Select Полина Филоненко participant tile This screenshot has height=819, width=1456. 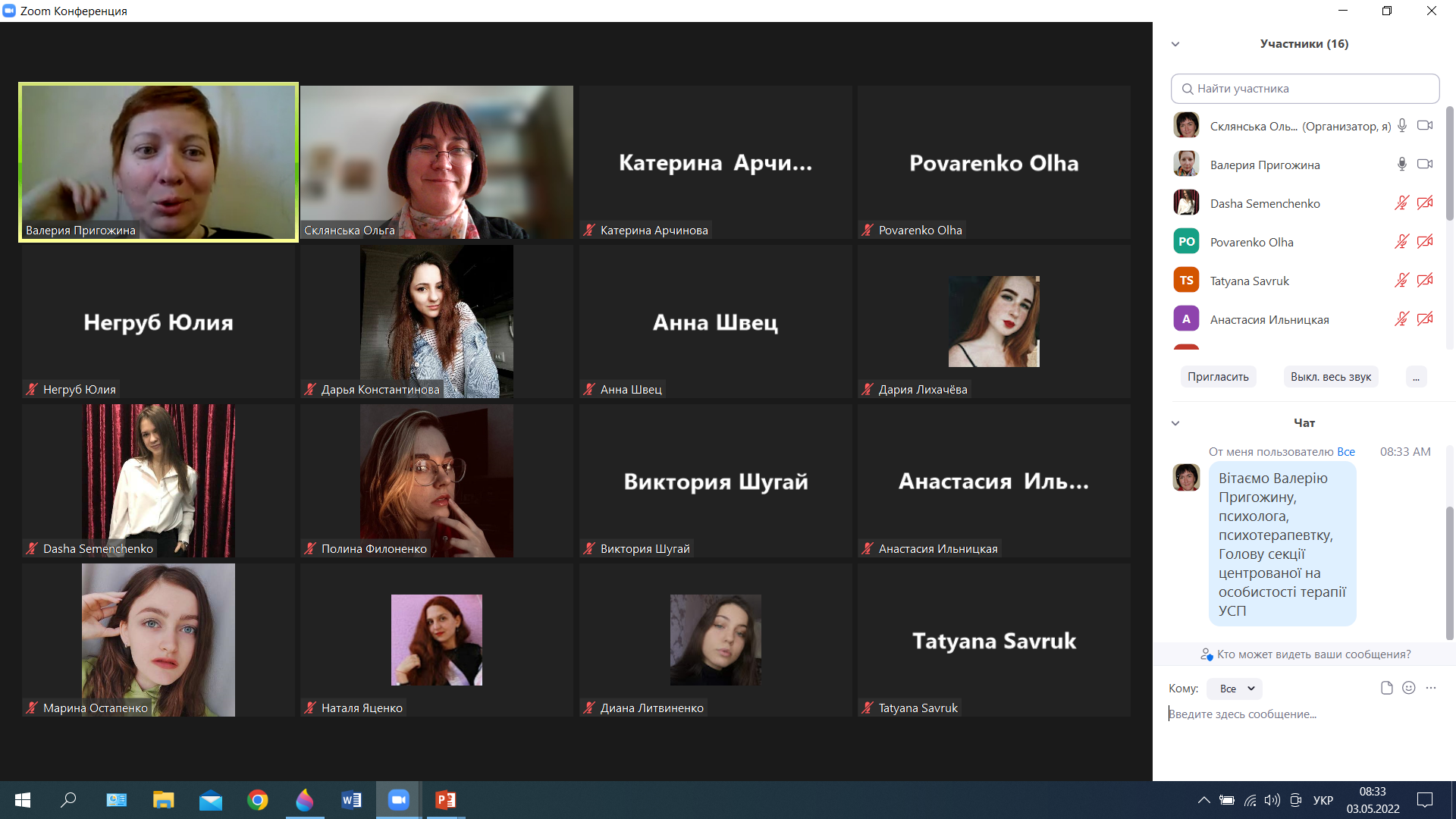(437, 481)
